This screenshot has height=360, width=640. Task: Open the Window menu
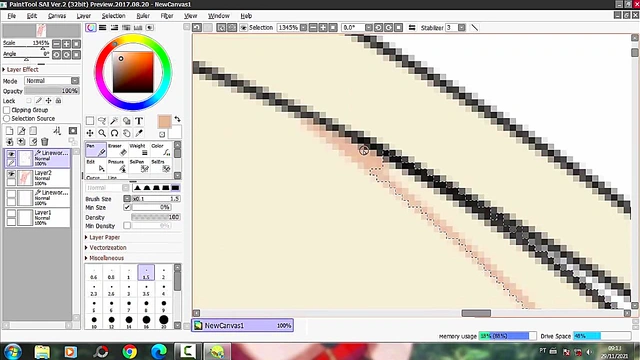[219, 16]
